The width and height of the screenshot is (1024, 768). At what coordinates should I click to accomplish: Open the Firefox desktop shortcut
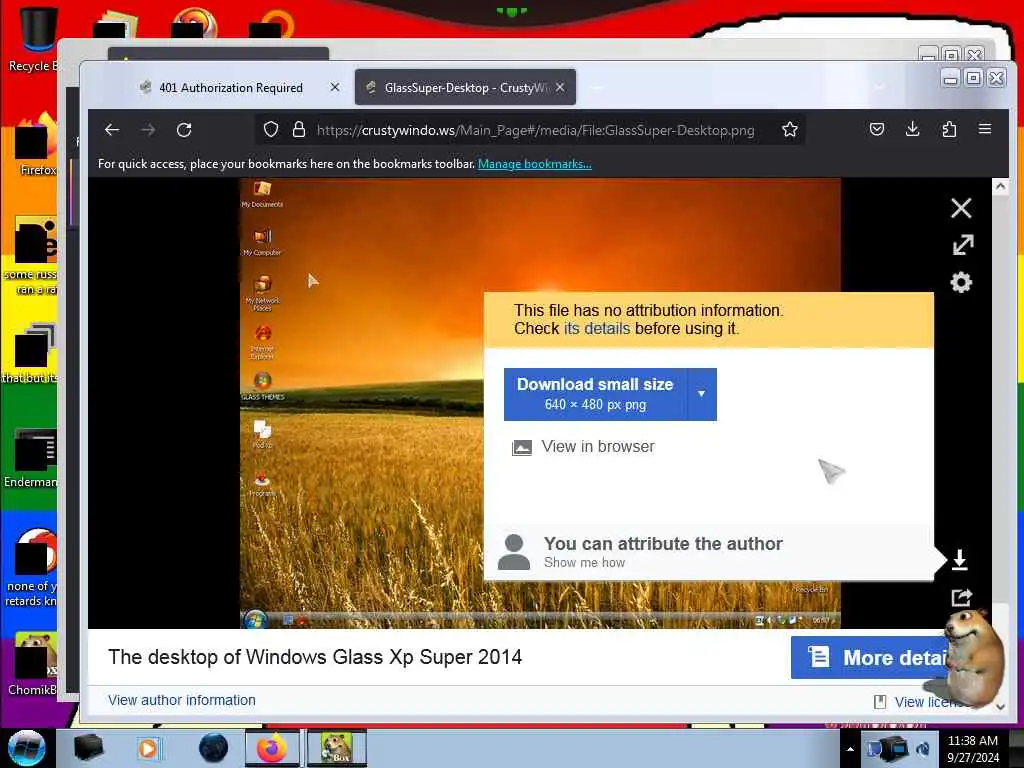tap(36, 145)
